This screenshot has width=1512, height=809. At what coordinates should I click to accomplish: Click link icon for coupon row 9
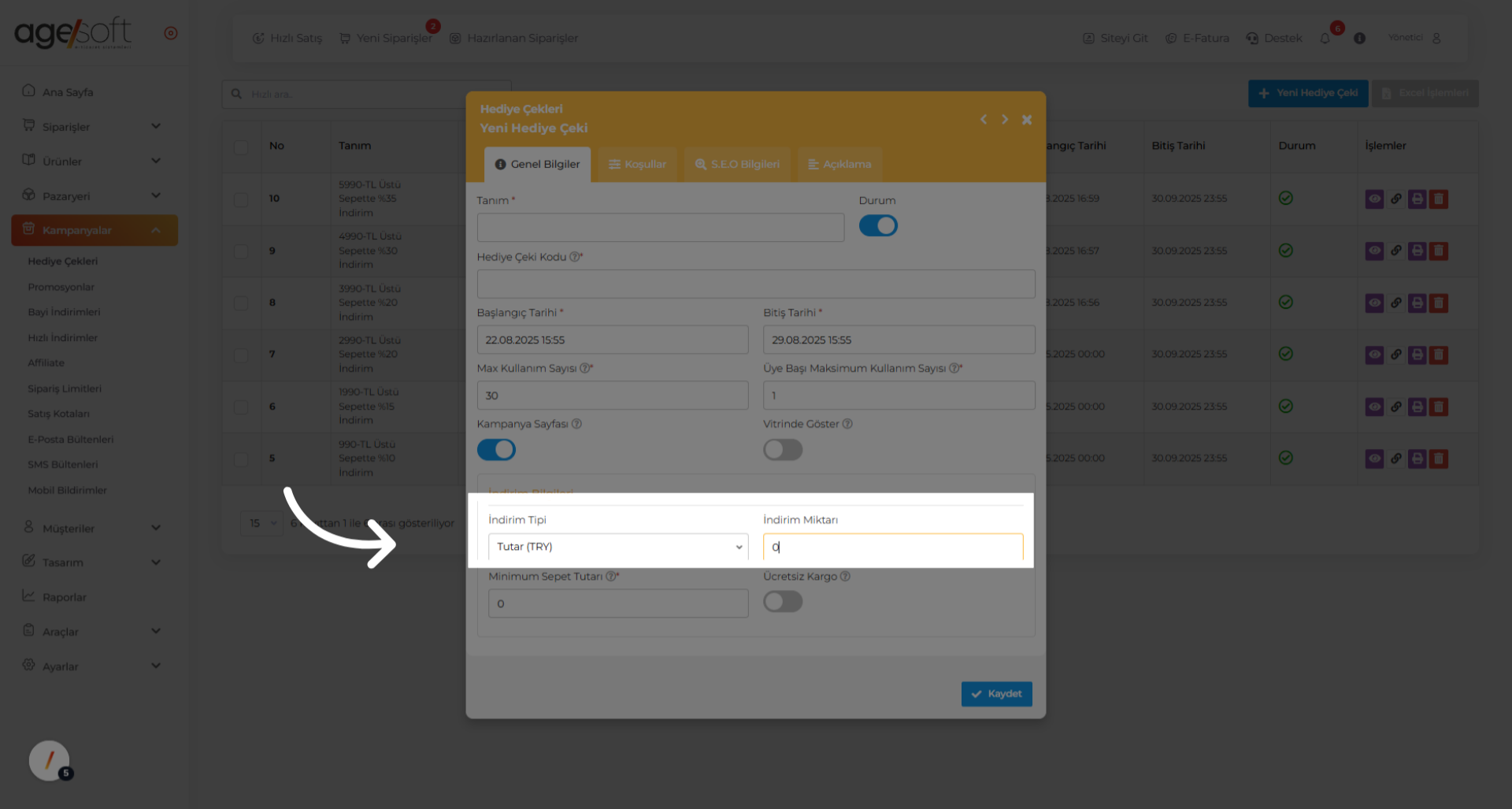[1396, 250]
